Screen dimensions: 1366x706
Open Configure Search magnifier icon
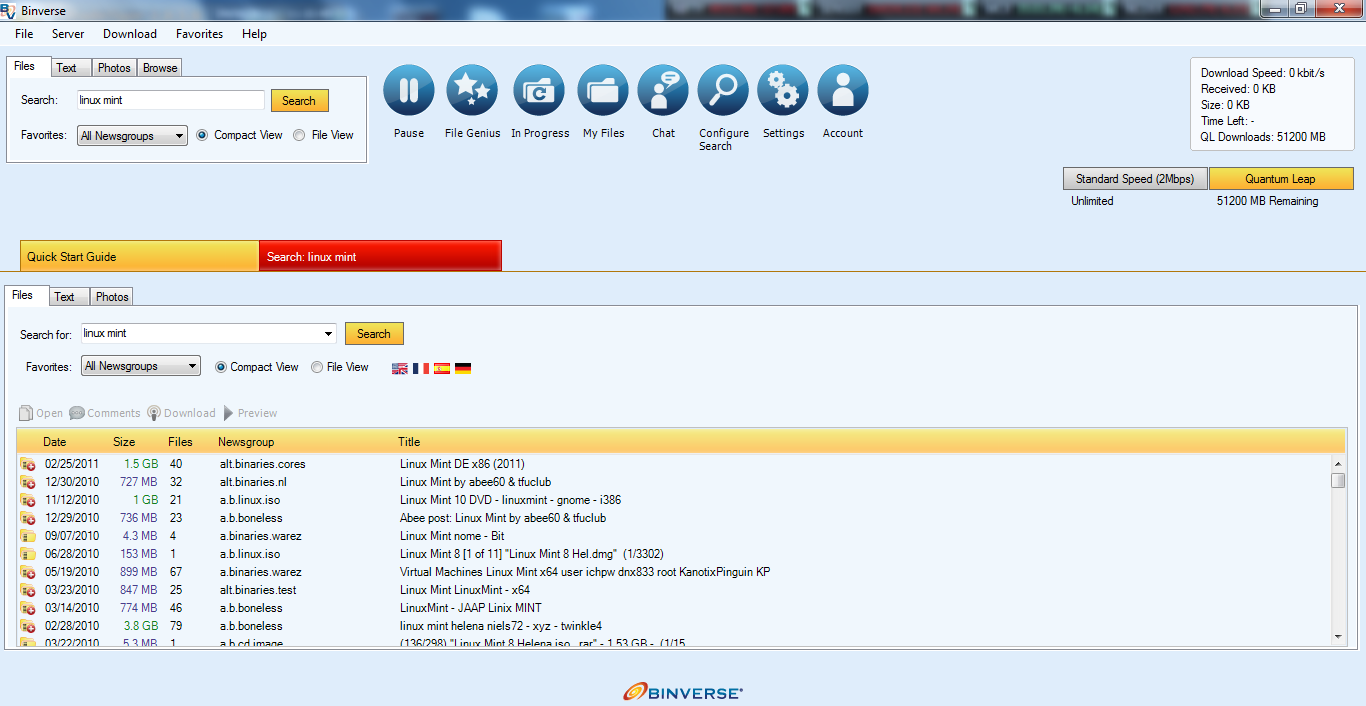723,91
